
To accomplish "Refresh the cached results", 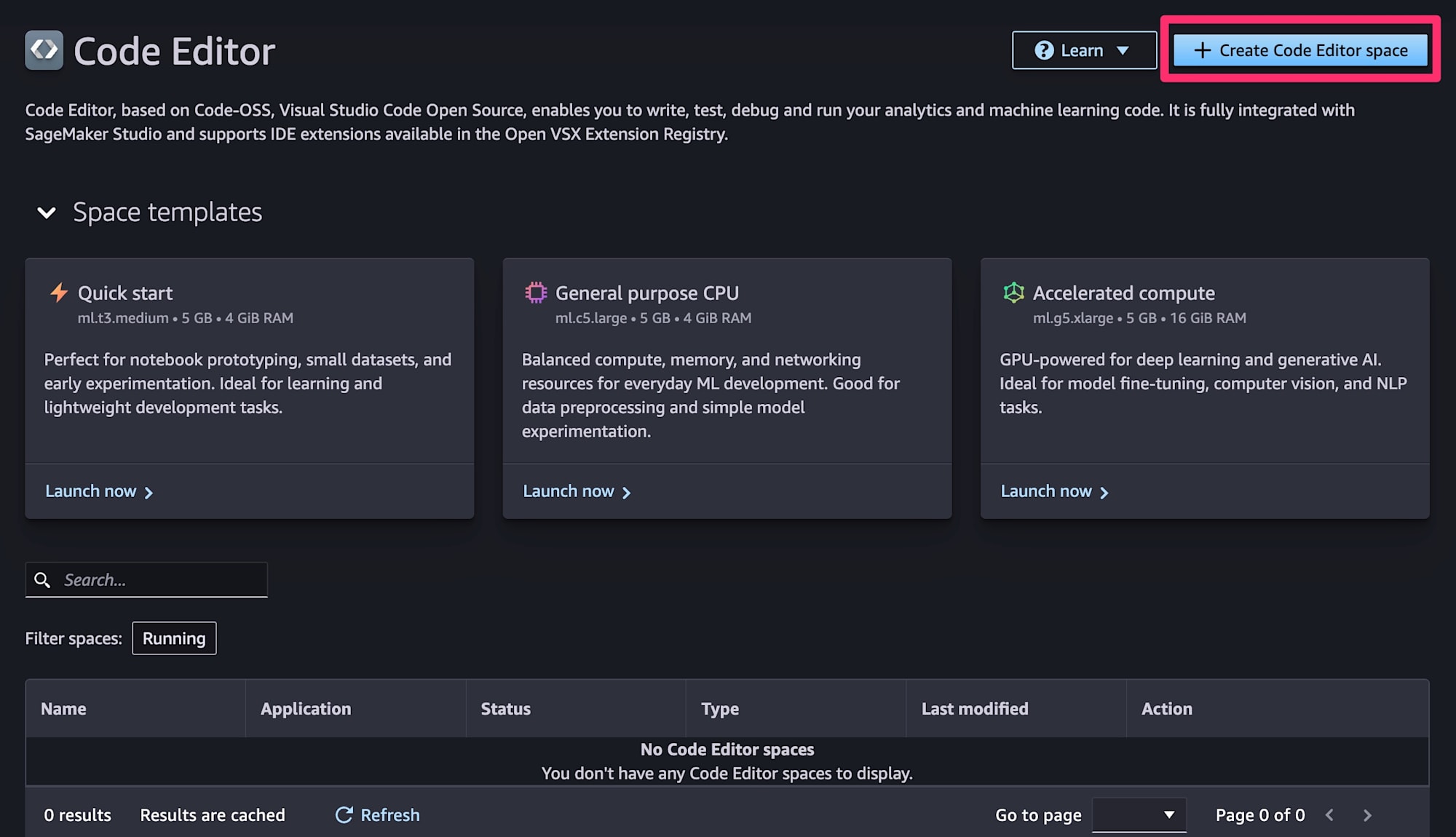I will click(378, 815).
